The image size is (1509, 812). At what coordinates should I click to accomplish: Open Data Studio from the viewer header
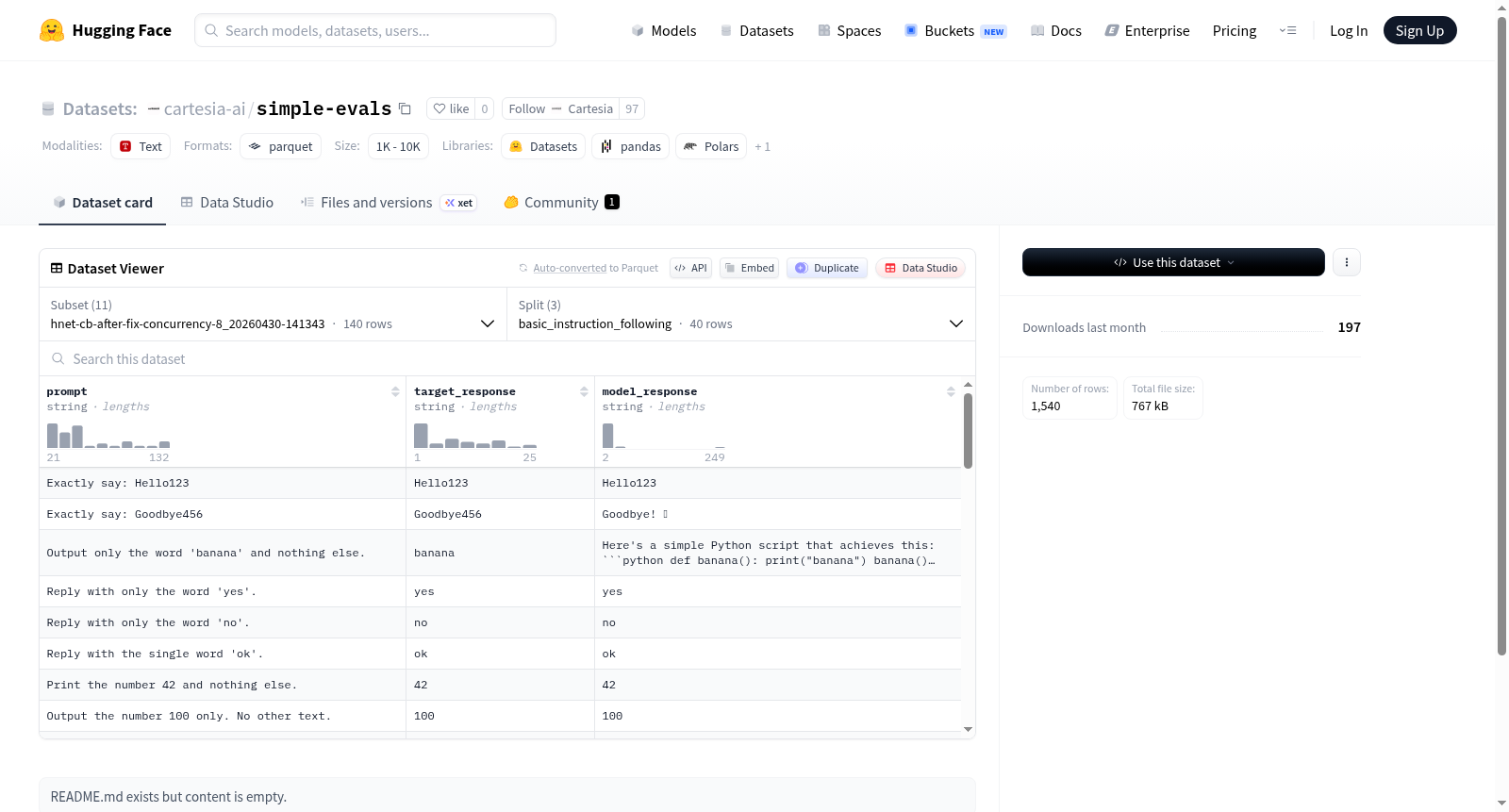920,268
